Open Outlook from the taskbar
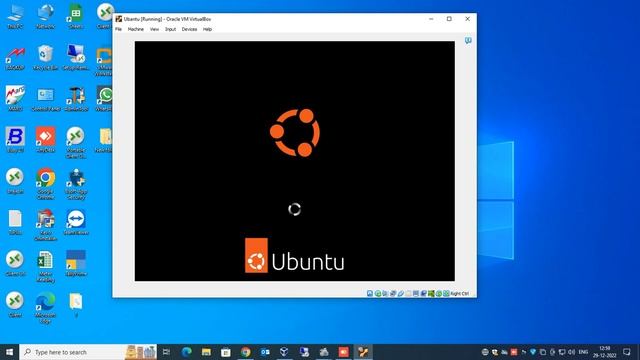Viewport: 640px width, 360px height. click(265, 352)
